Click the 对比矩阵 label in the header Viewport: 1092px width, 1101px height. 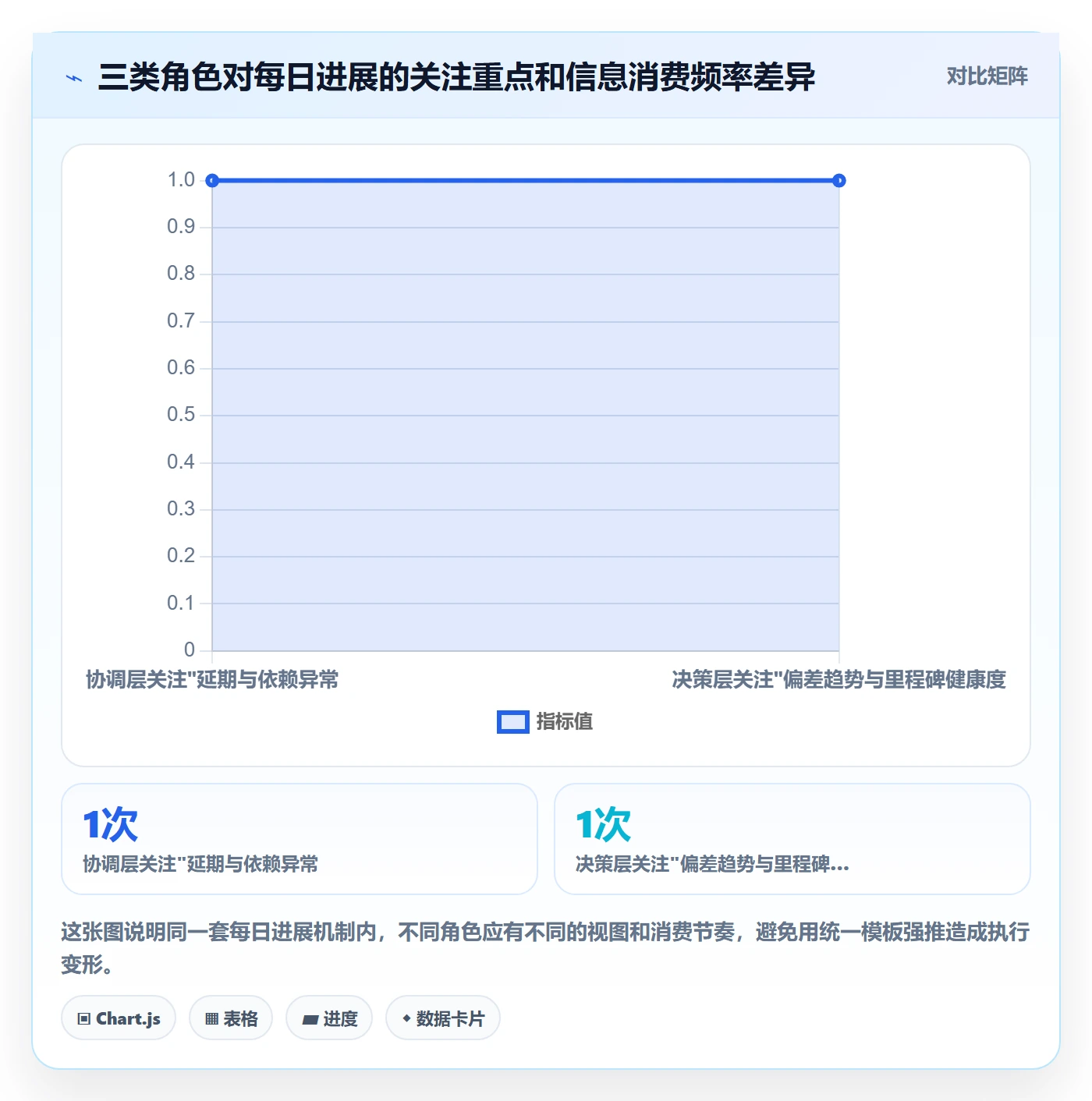pos(987,76)
